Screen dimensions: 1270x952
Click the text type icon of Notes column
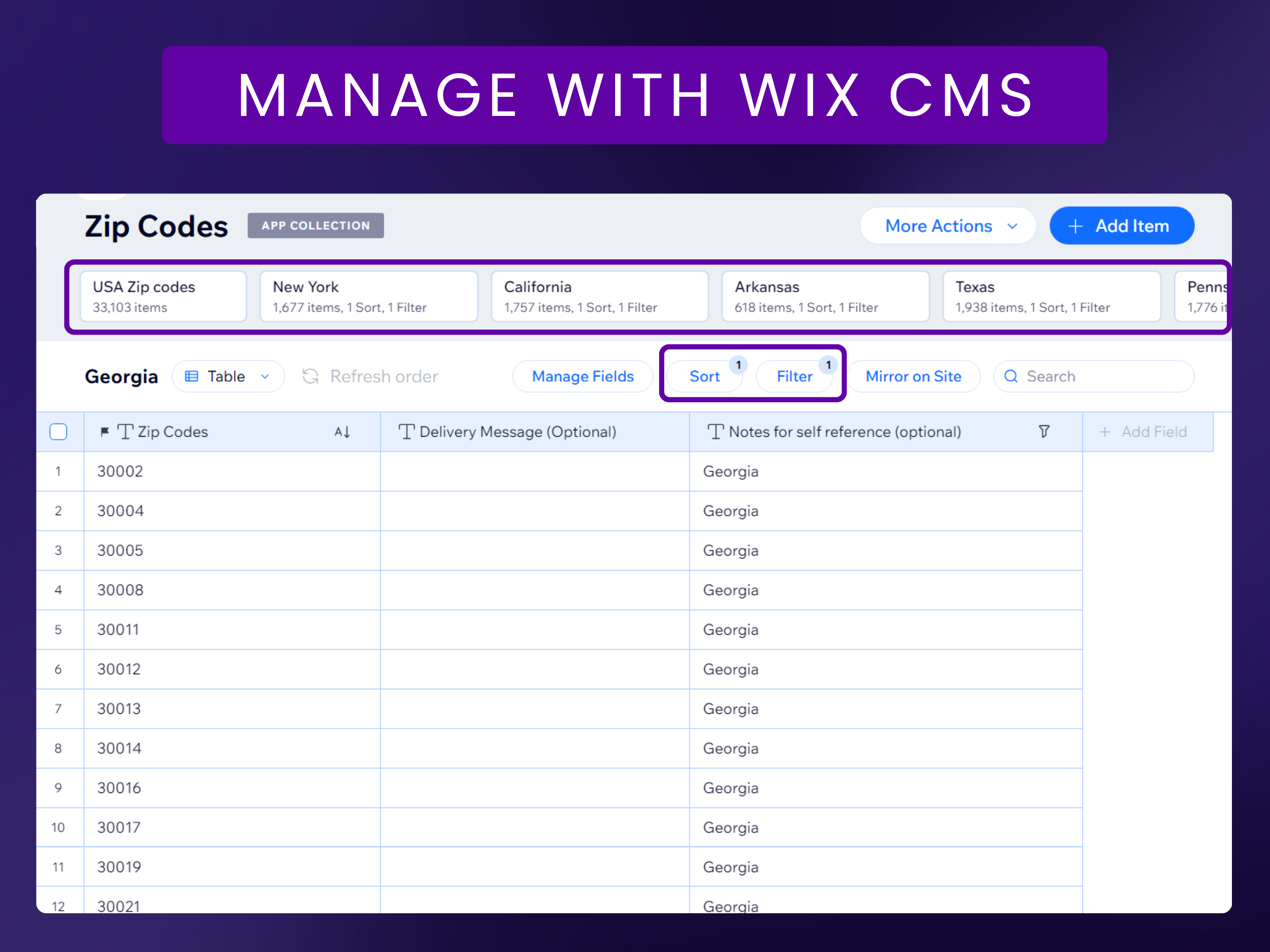(715, 432)
